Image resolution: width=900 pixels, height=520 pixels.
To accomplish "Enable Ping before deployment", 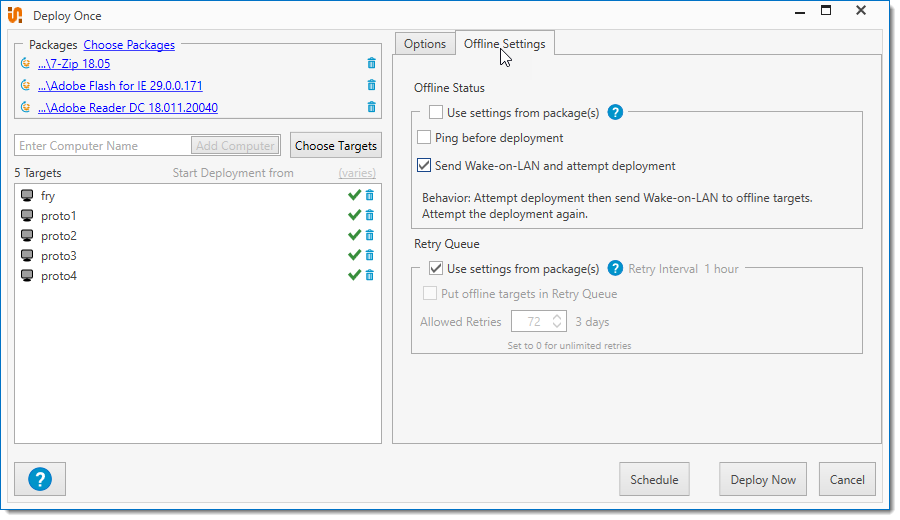I will click(x=425, y=138).
